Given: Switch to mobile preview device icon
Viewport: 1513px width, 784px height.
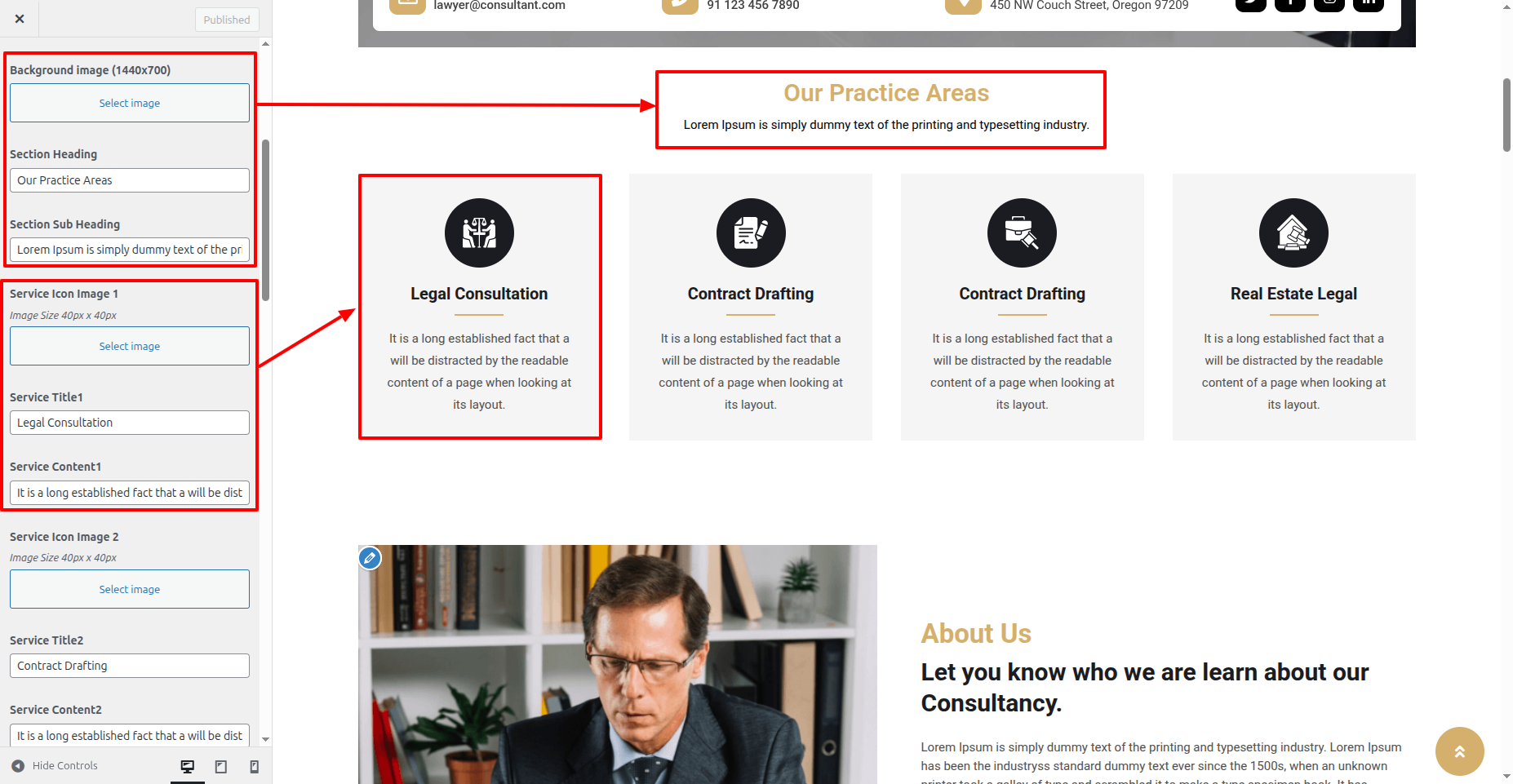Looking at the screenshot, I should point(254,766).
